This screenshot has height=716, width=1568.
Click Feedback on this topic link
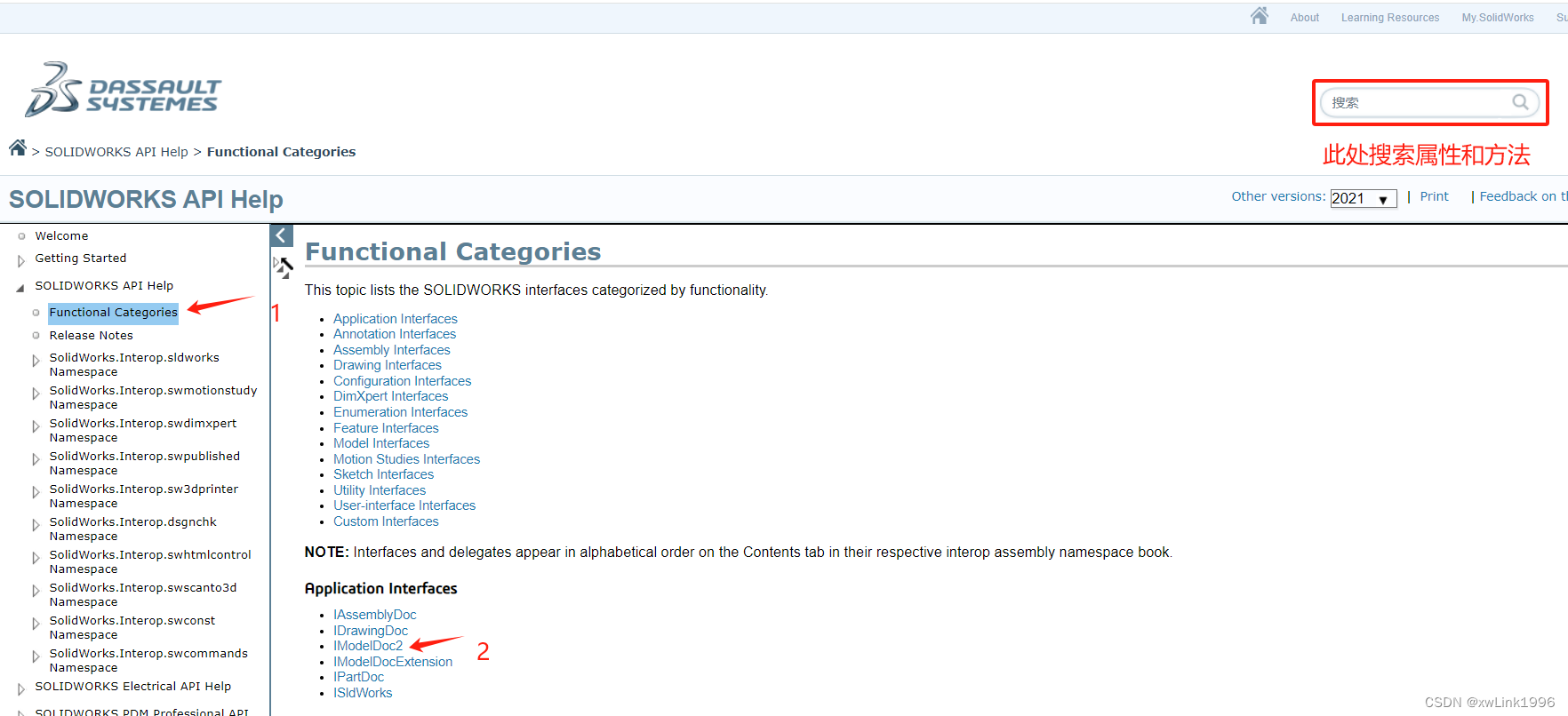tap(1523, 196)
